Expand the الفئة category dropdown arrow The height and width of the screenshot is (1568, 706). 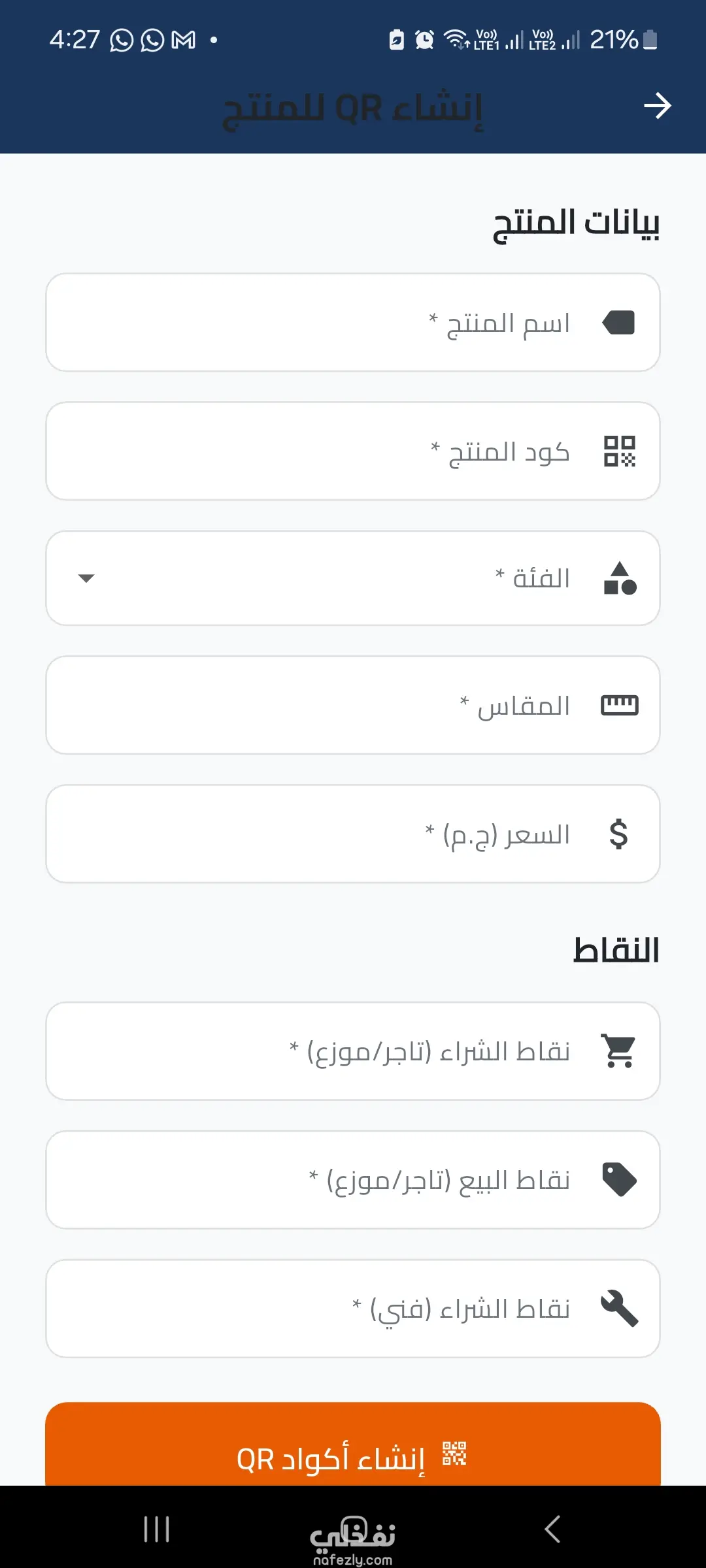[86, 578]
